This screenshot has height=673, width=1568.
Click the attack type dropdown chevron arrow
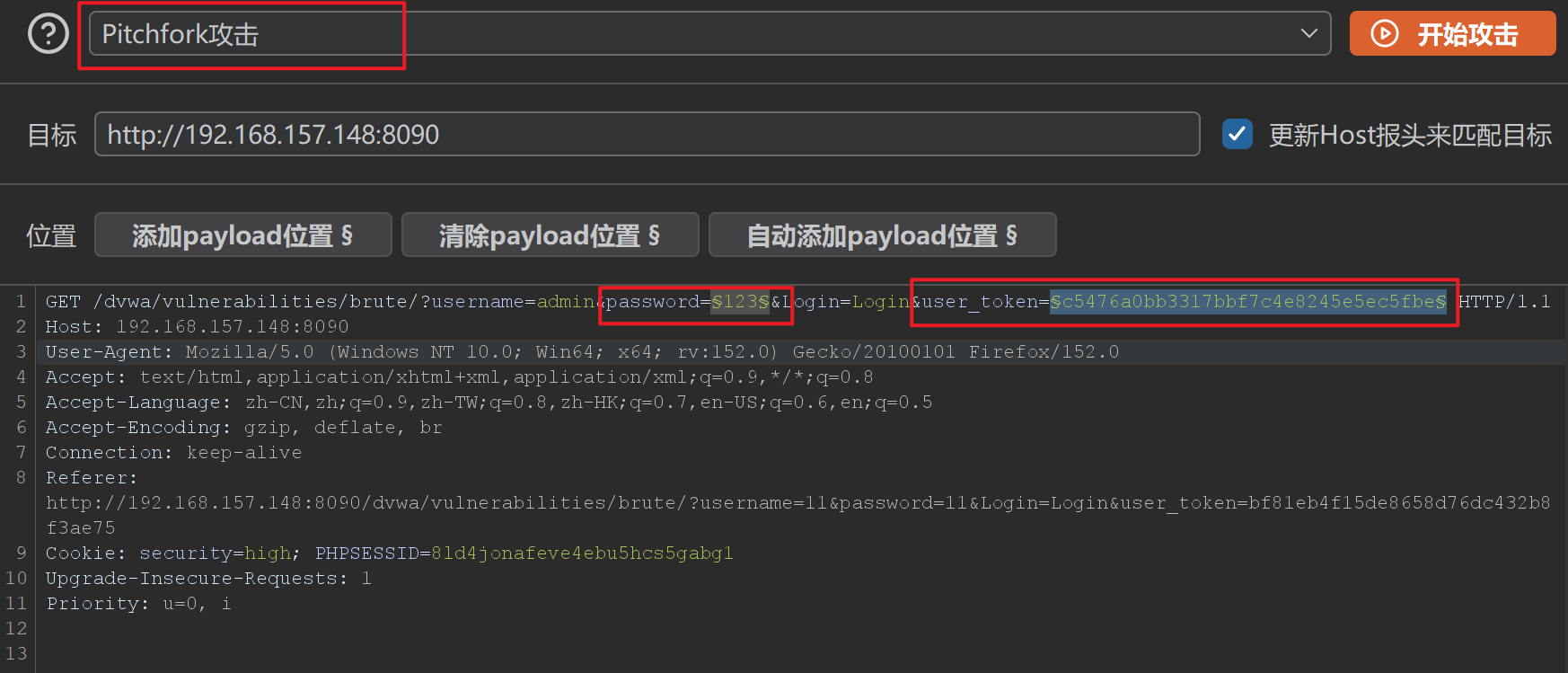tap(1308, 33)
